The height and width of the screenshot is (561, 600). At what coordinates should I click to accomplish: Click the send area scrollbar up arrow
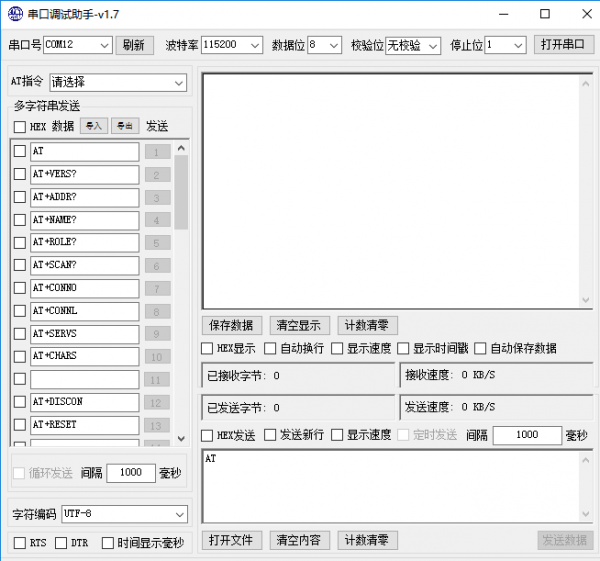click(585, 460)
